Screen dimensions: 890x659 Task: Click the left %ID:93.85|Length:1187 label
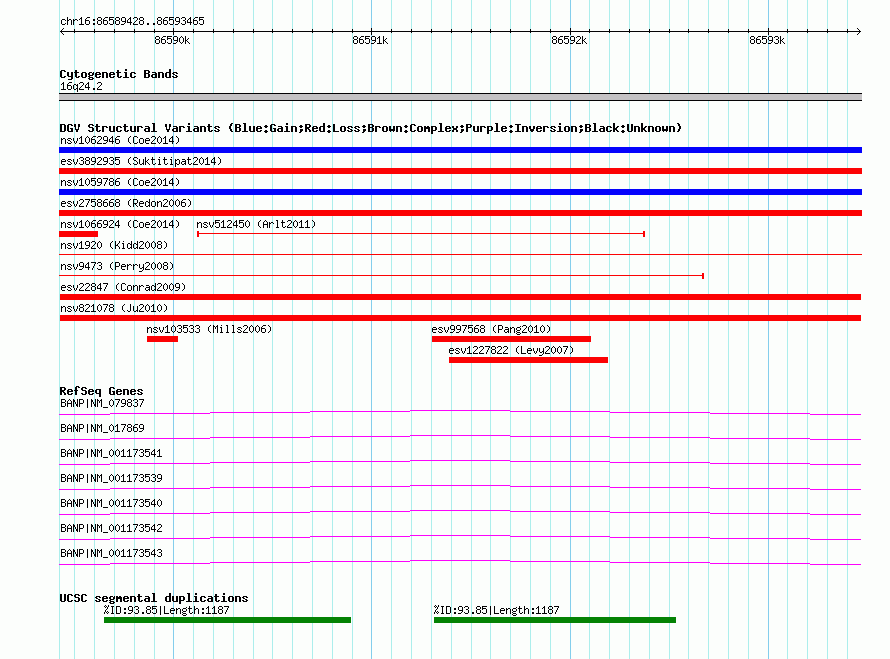[x=166, y=610]
